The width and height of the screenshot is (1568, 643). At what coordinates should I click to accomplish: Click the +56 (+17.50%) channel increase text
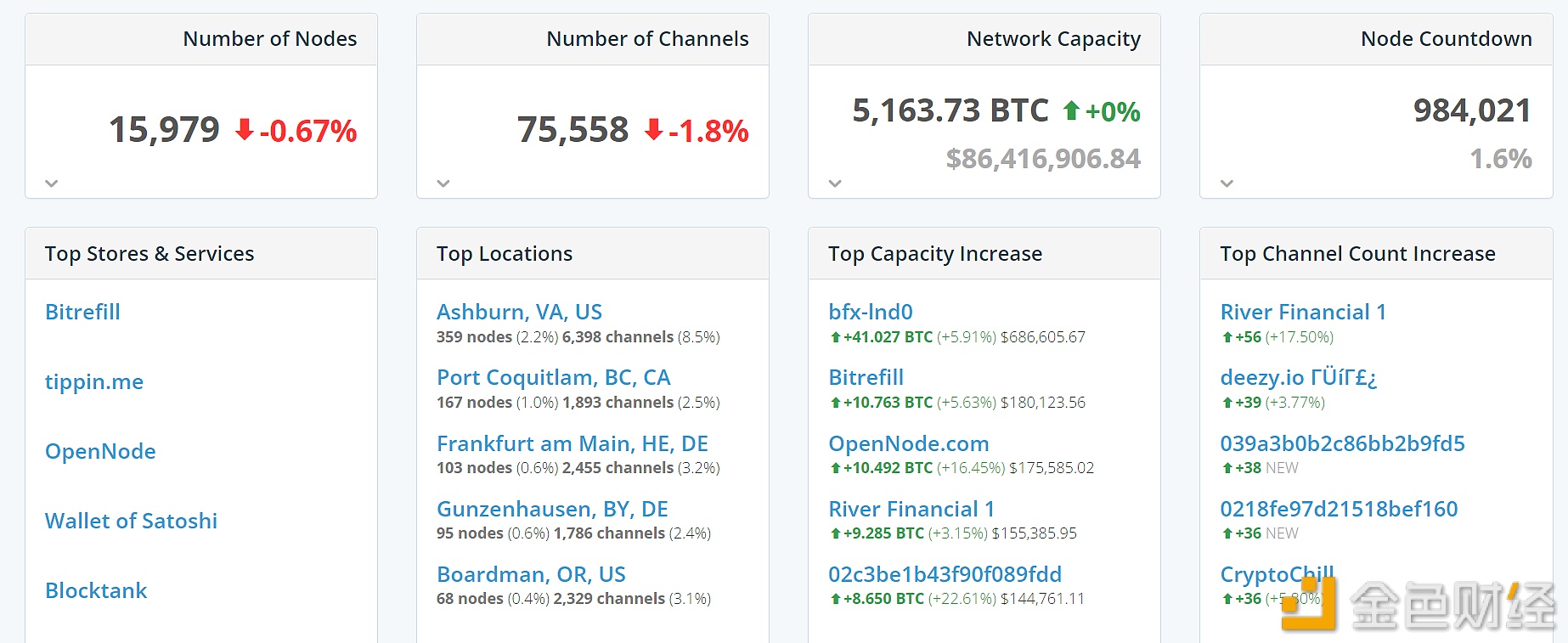[1278, 337]
